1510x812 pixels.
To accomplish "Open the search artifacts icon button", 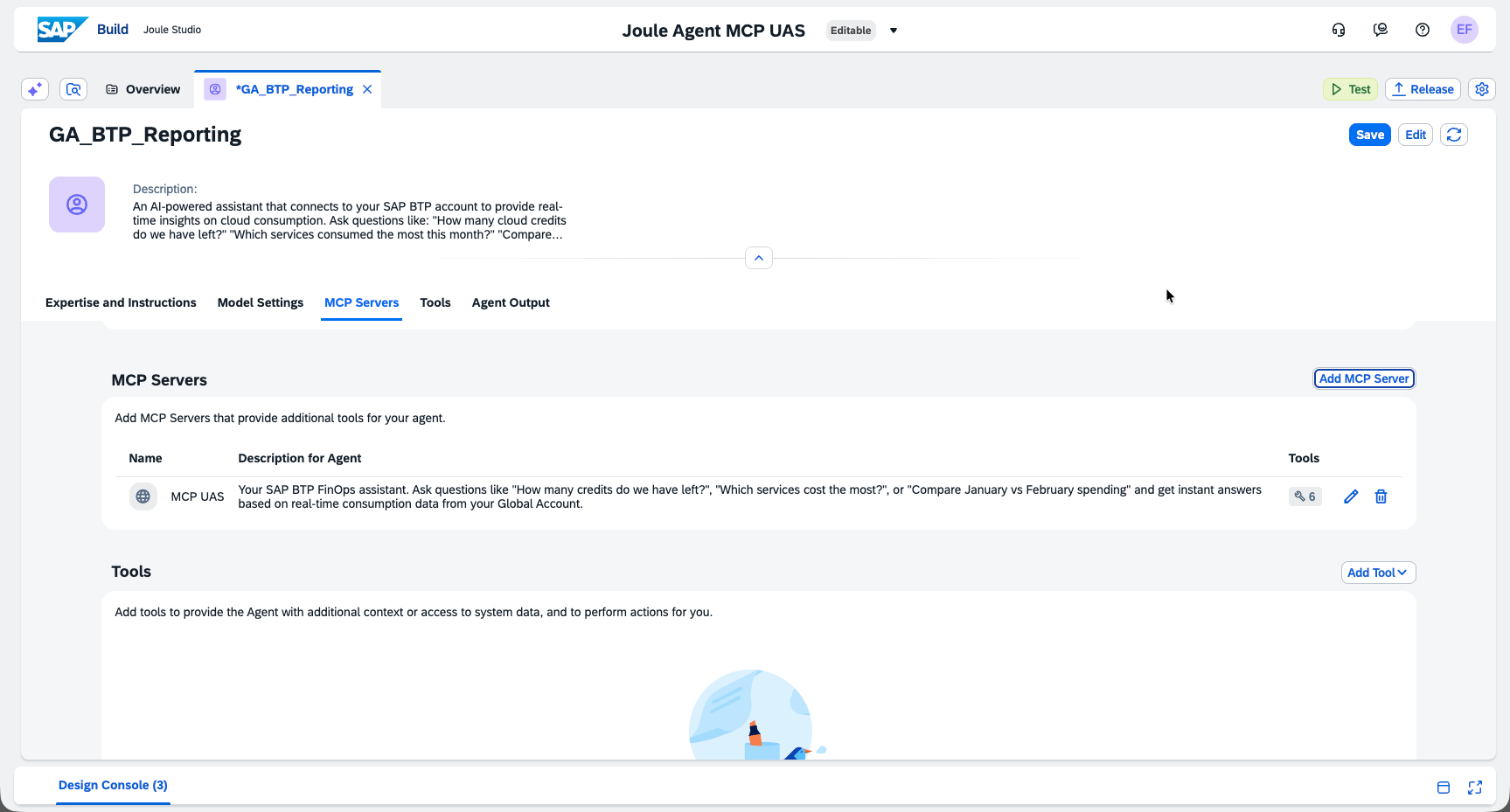I will click(x=73, y=89).
